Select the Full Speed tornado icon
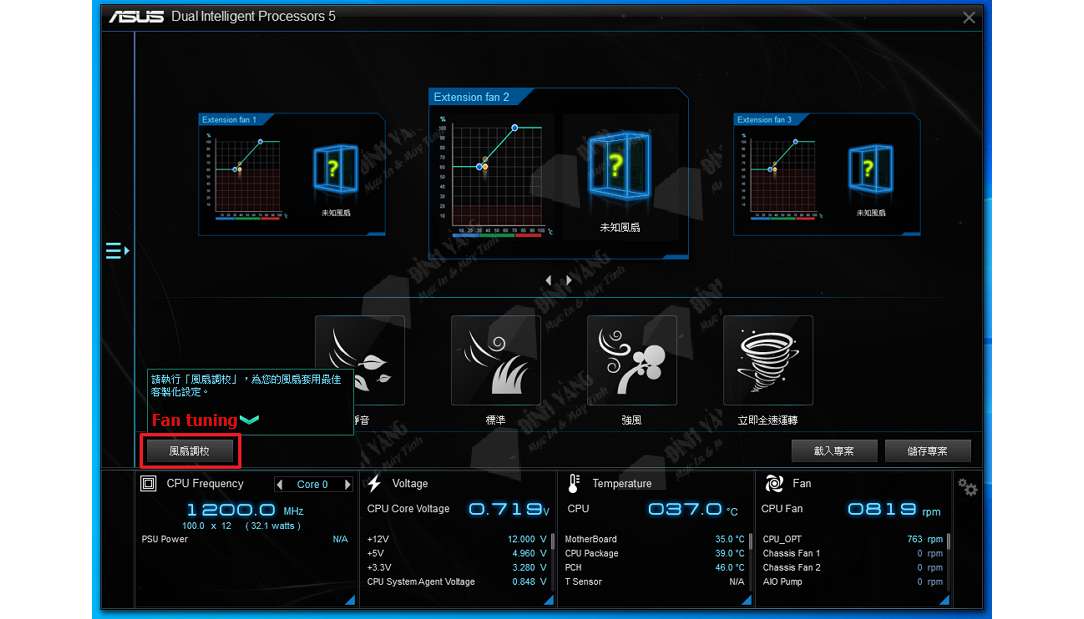The width and height of the screenshot is (1084, 619). (768, 360)
